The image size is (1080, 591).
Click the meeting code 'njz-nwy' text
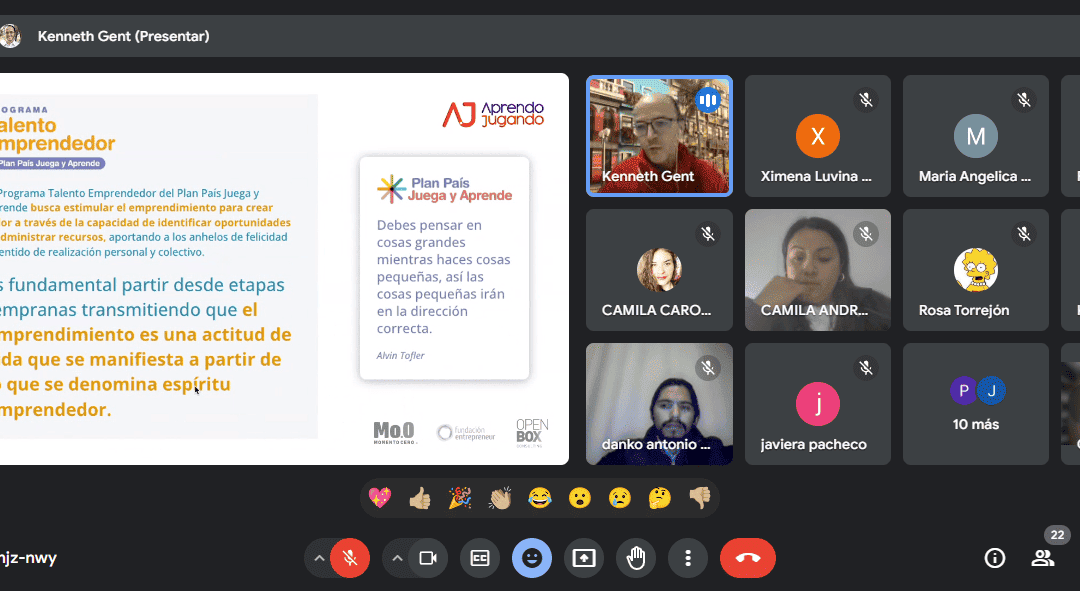tap(28, 558)
